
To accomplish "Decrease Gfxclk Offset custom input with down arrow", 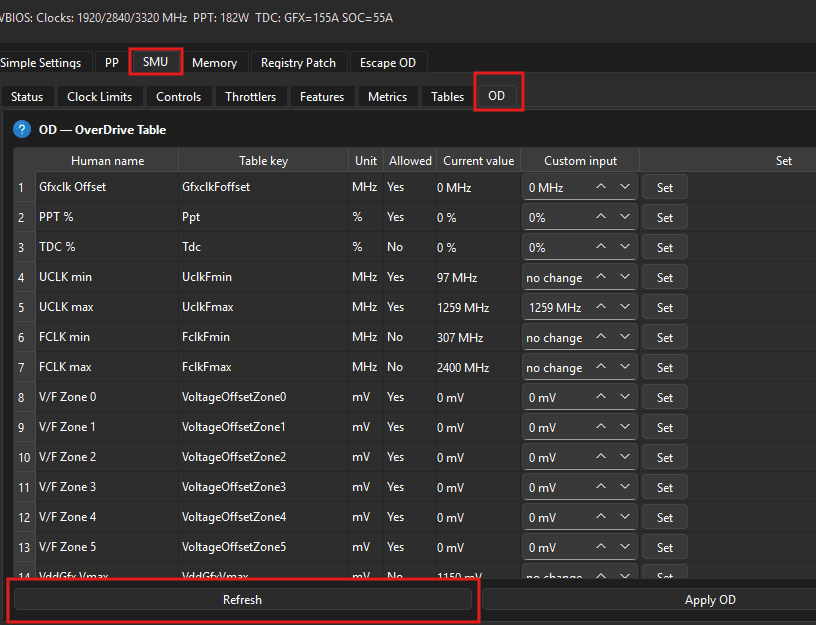I will (625, 186).
